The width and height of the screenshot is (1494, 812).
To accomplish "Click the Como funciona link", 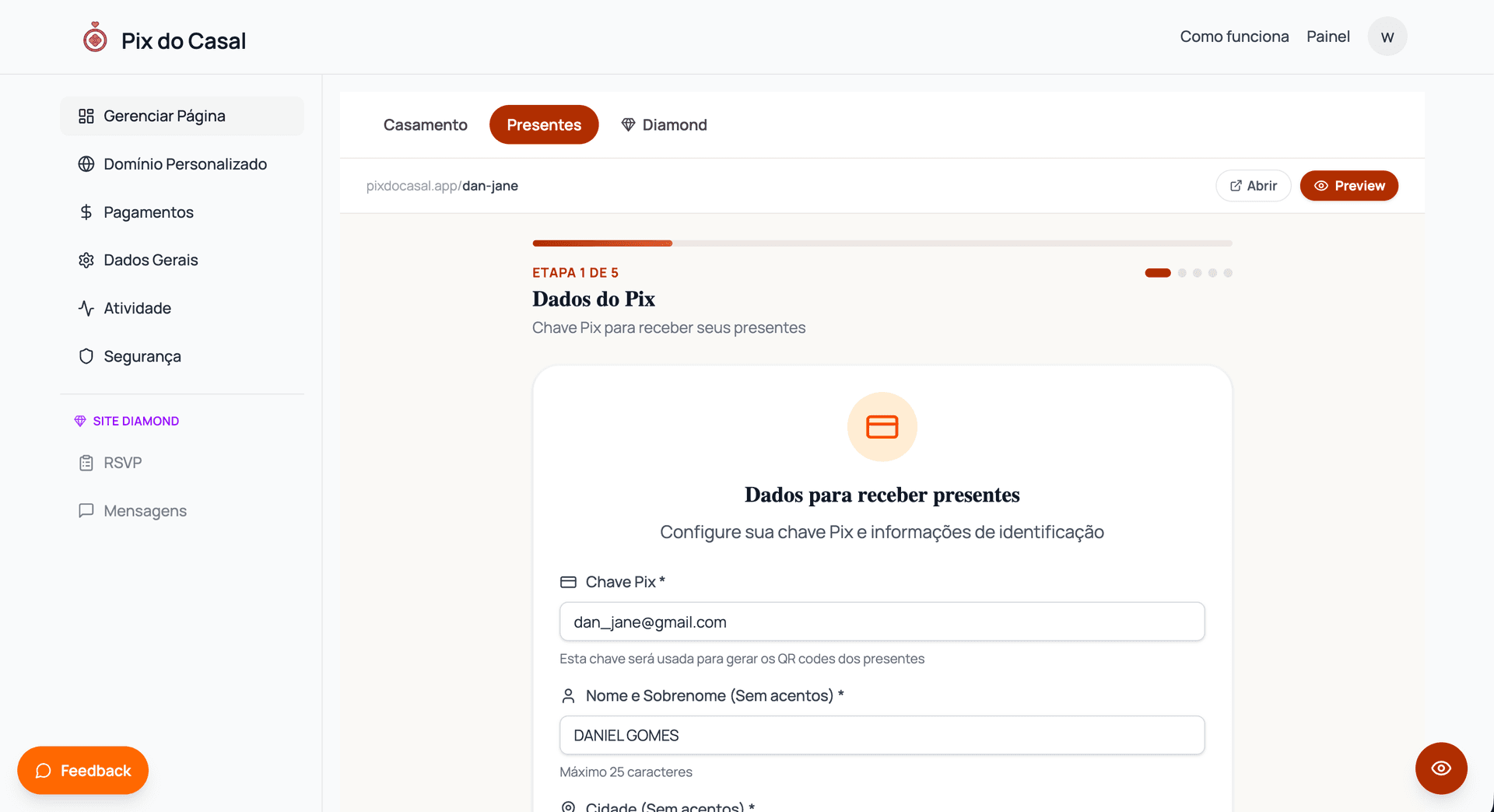I will [1234, 37].
